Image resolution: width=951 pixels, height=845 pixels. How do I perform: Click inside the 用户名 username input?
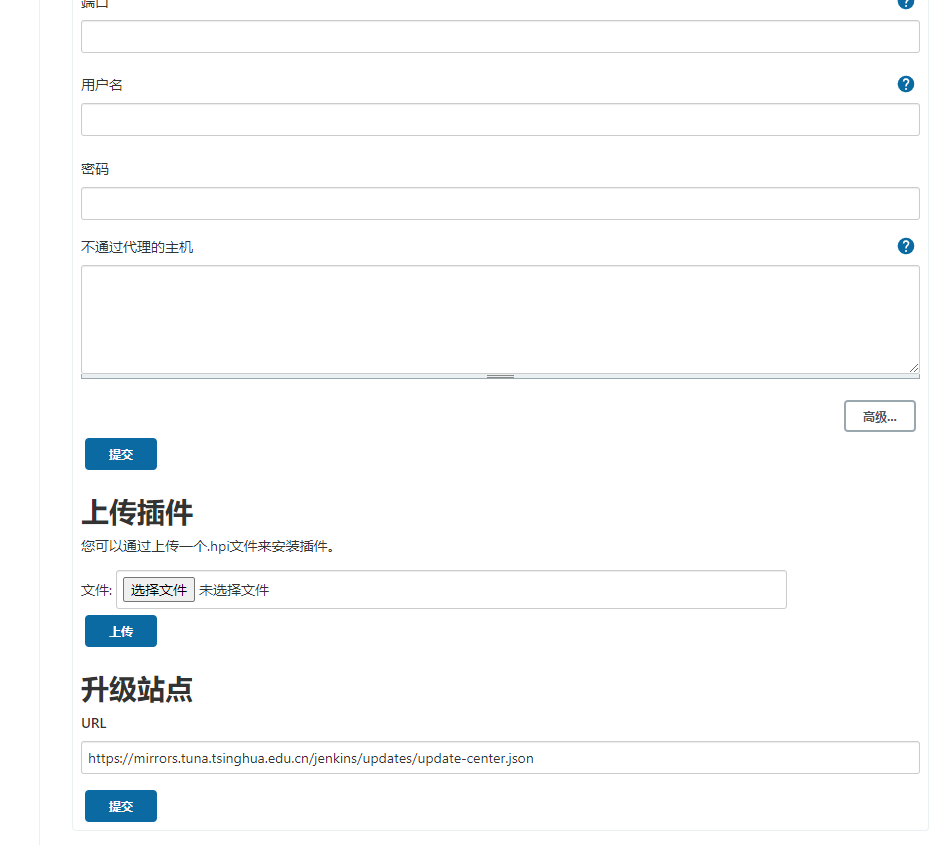pyautogui.click(x=500, y=119)
